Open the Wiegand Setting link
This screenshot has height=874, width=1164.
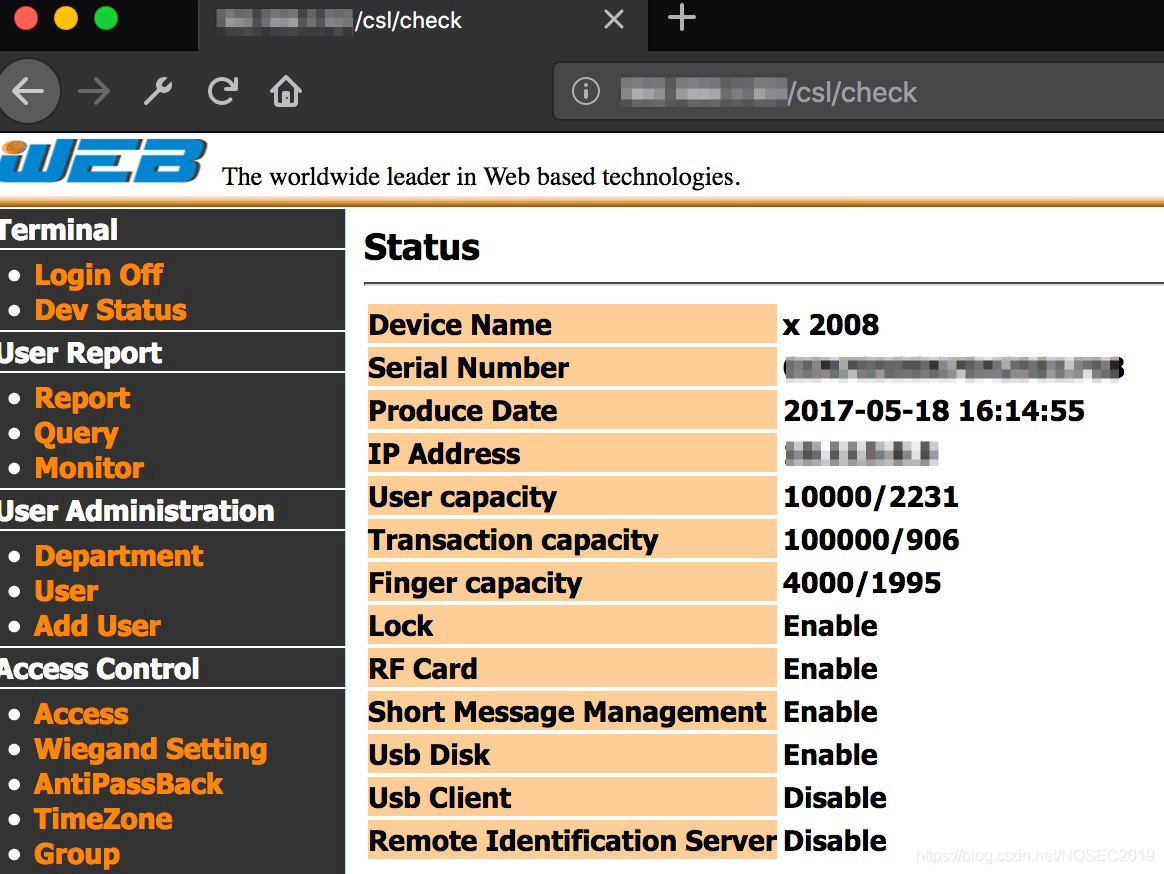tap(151, 749)
